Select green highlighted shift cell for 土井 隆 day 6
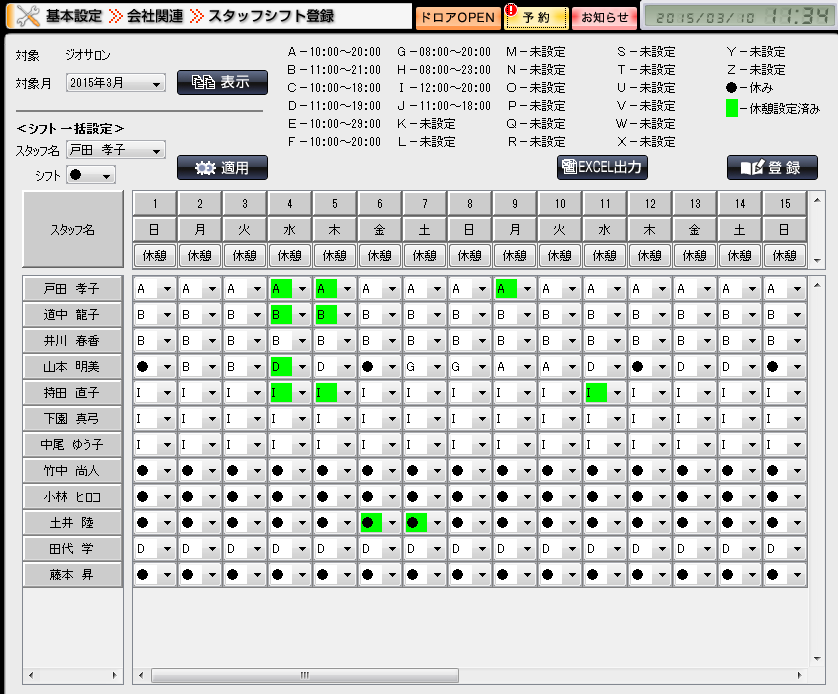 pos(372,522)
